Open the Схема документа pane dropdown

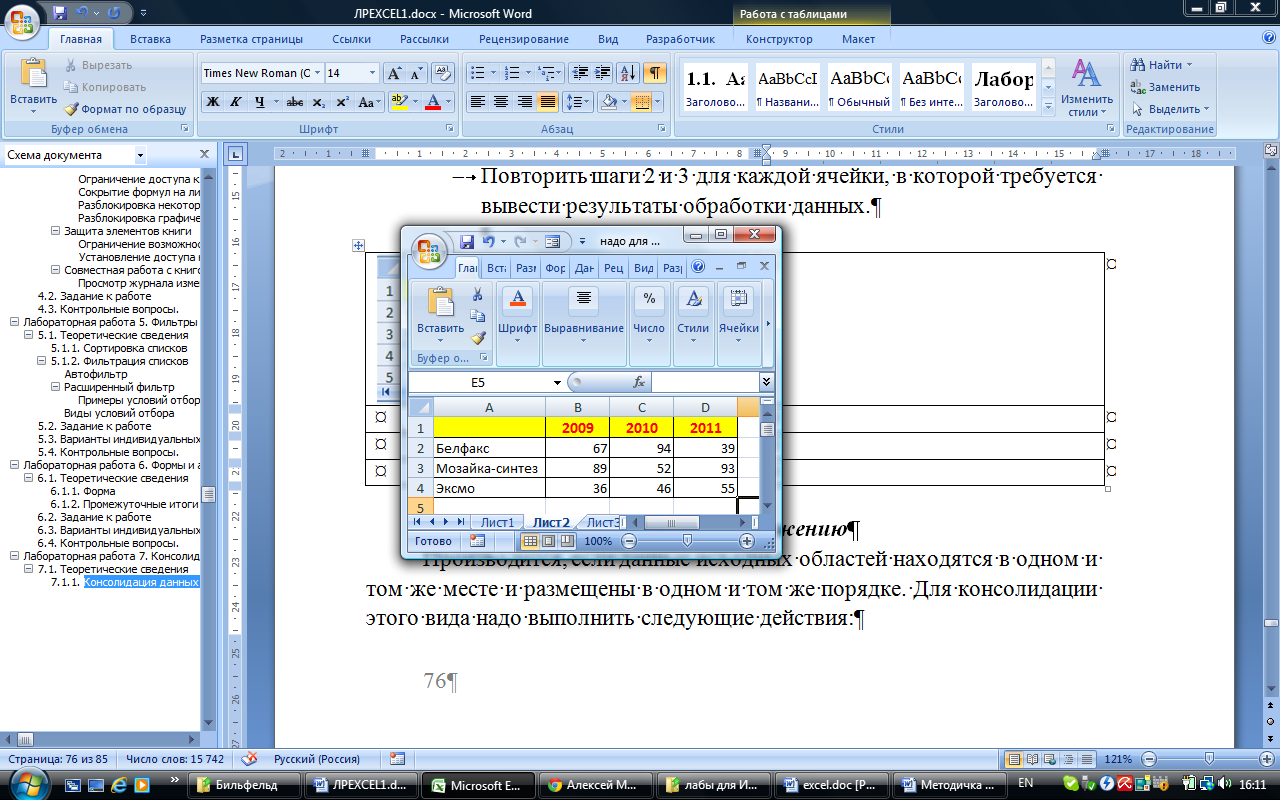140,155
